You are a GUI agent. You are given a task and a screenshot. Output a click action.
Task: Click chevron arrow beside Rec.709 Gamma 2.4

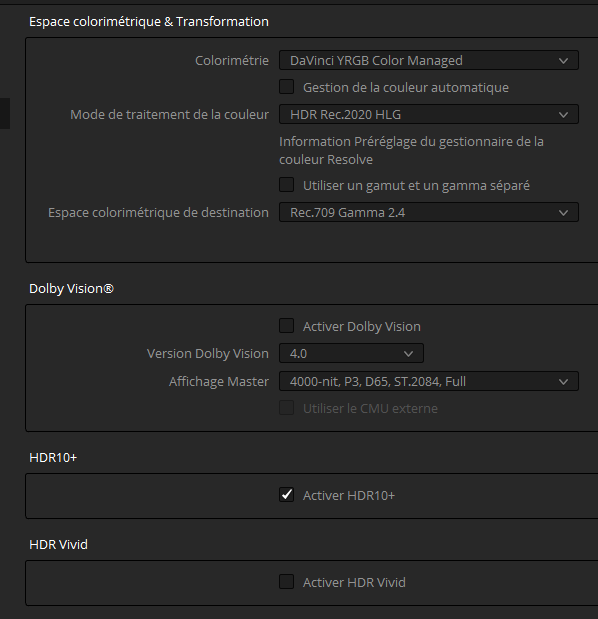[x=563, y=213]
